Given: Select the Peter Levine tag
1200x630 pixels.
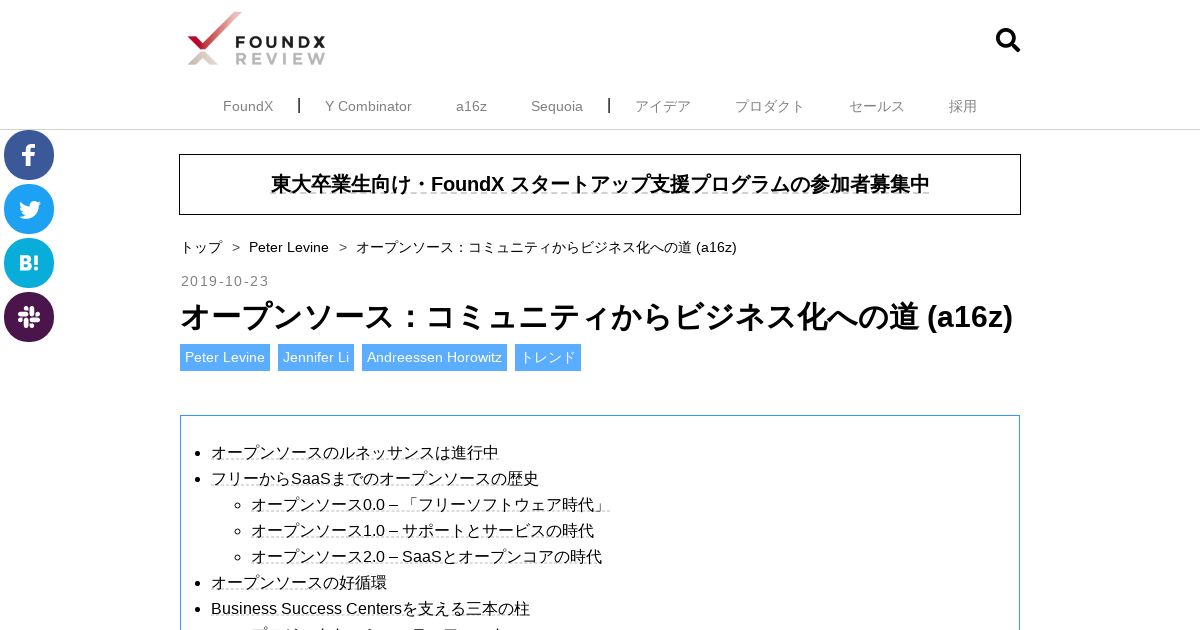Looking at the screenshot, I should [x=225, y=357].
